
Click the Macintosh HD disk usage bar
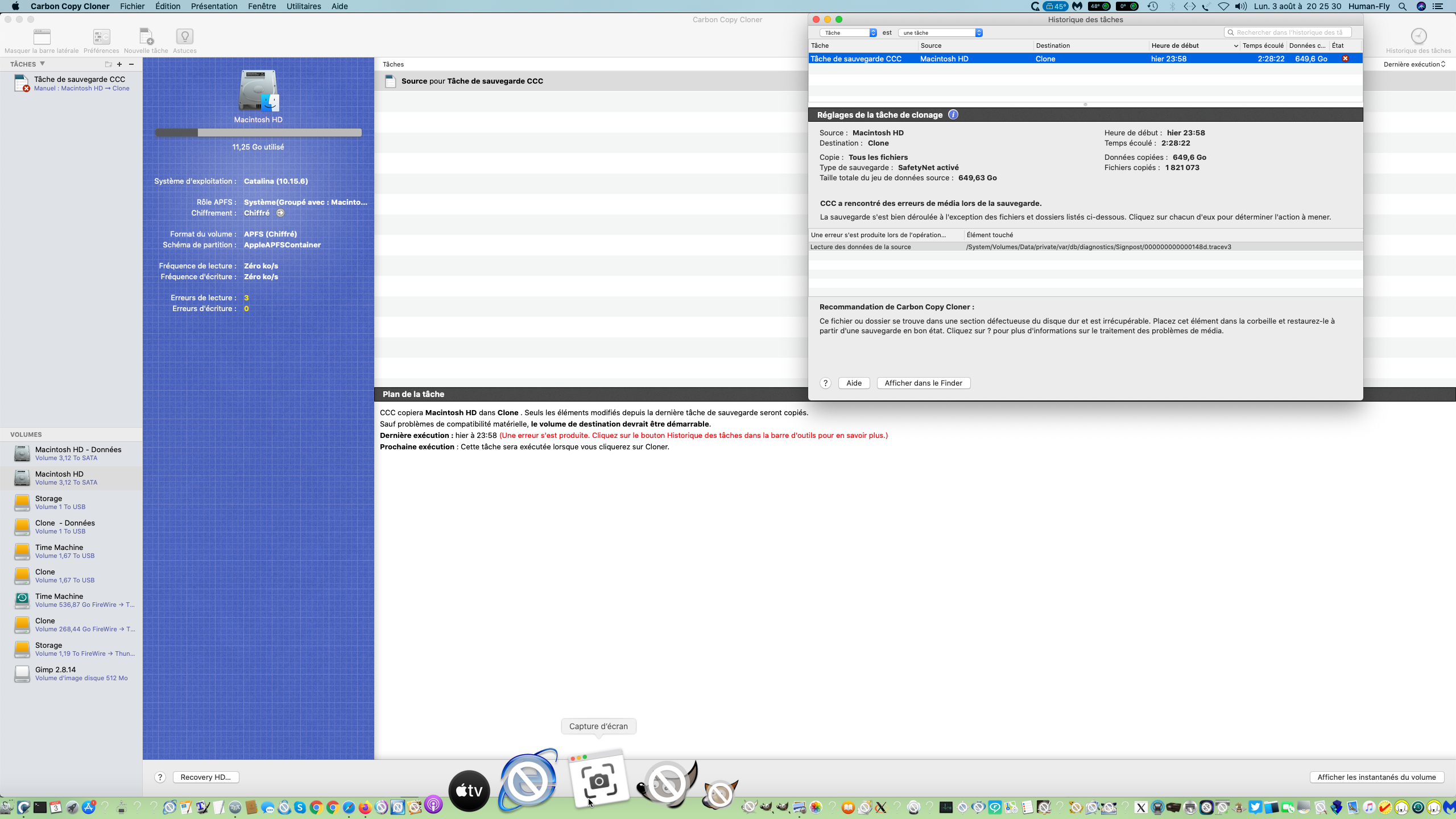coord(258,133)
